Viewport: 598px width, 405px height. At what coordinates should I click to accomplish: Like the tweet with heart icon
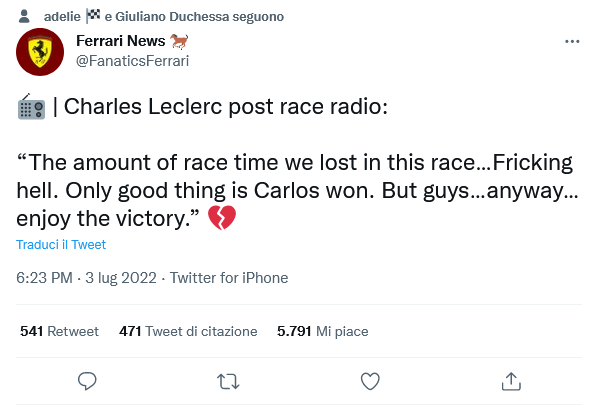pos(370,381)
